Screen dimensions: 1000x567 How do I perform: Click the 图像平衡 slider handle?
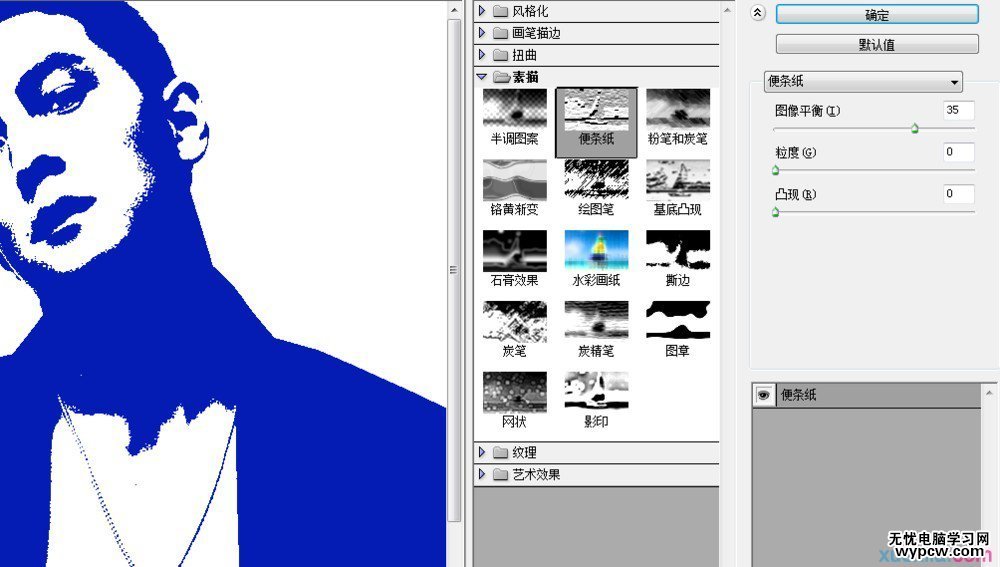point(915,128)
